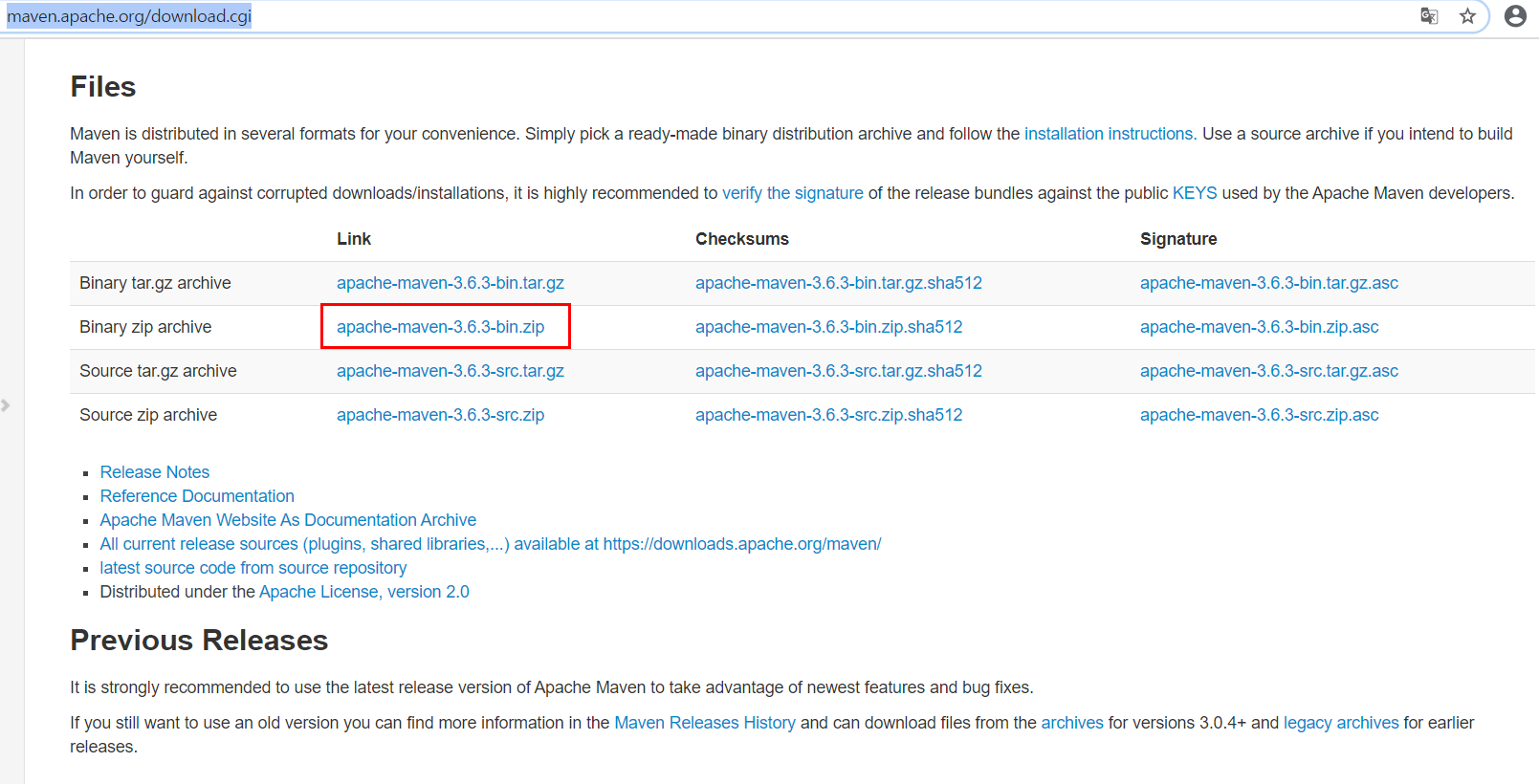Viewport: 1539px width, 784px height.
Task: Open the Reference Documentation link
Action: 197,496
